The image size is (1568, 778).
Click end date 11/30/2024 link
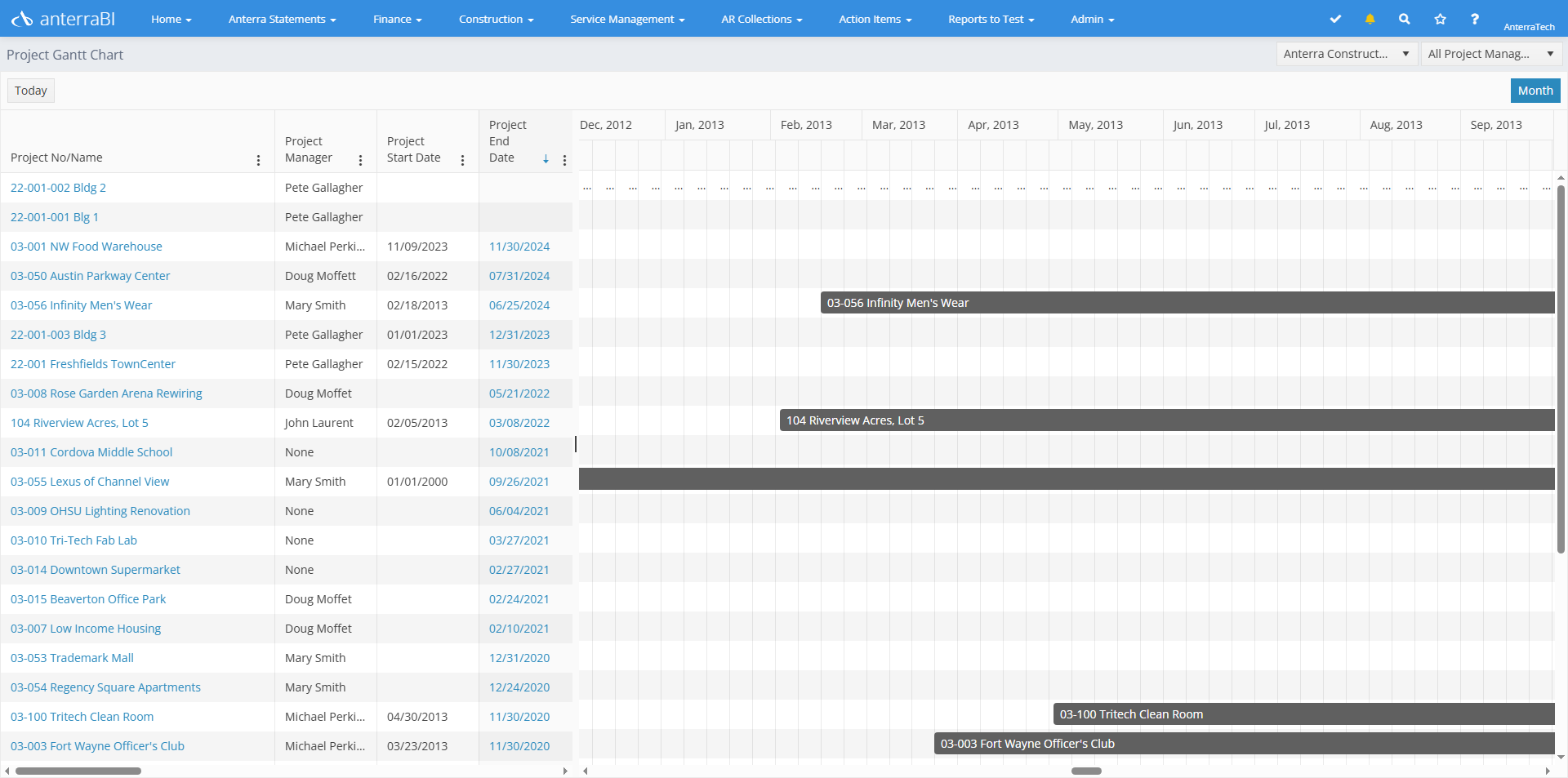coord(519,247)
